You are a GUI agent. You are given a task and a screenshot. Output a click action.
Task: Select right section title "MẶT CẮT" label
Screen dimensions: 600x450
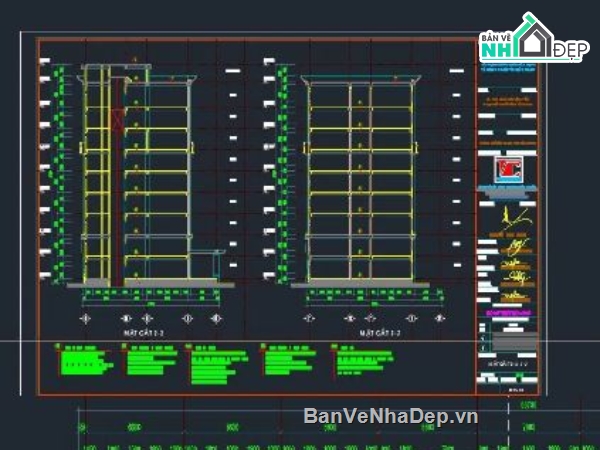coord(380,333)
